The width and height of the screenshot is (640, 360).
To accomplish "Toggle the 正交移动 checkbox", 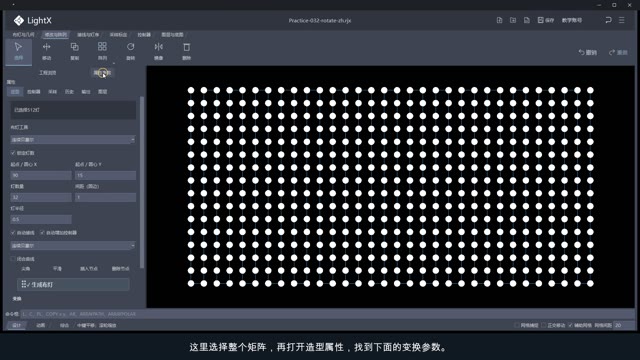I will click(544, 325).
